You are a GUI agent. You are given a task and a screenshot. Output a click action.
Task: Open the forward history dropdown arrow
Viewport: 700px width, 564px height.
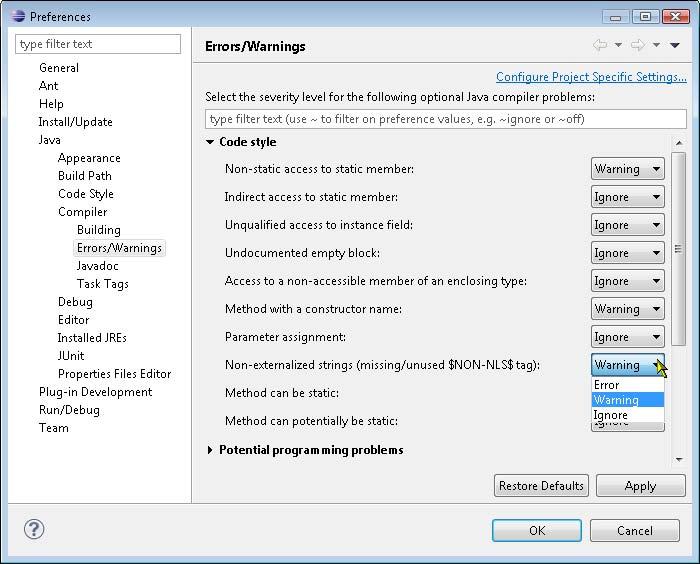(x=656, y=45)
